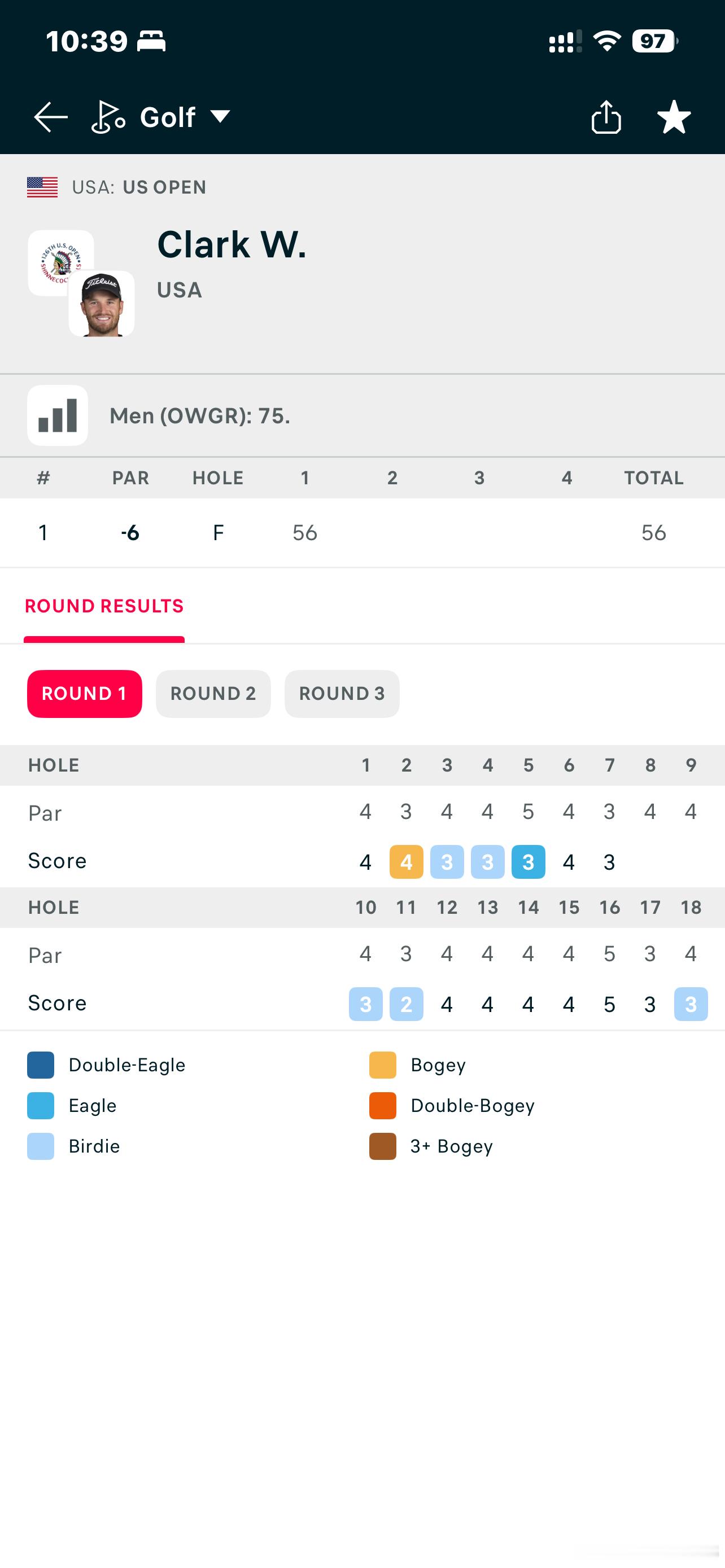Screen dimensions: 725x1568
Task: Tap the Eagle blue legend swatch
Action: 41,1106
